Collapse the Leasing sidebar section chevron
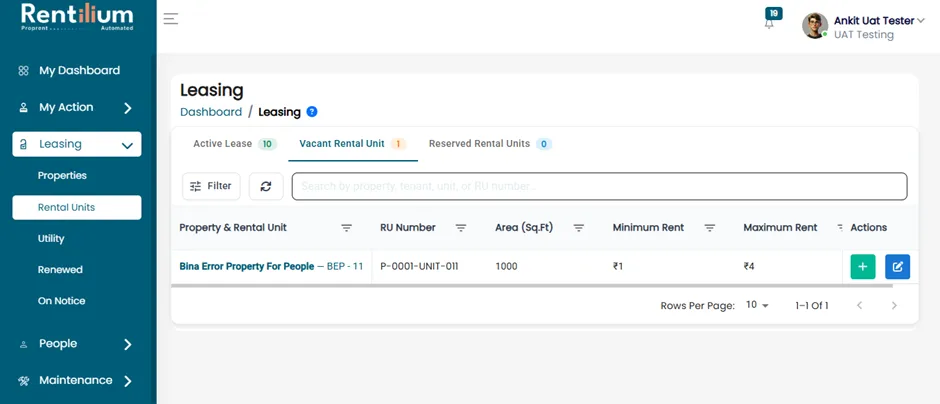Screen dimensions: 940x404 click(127, 145)
